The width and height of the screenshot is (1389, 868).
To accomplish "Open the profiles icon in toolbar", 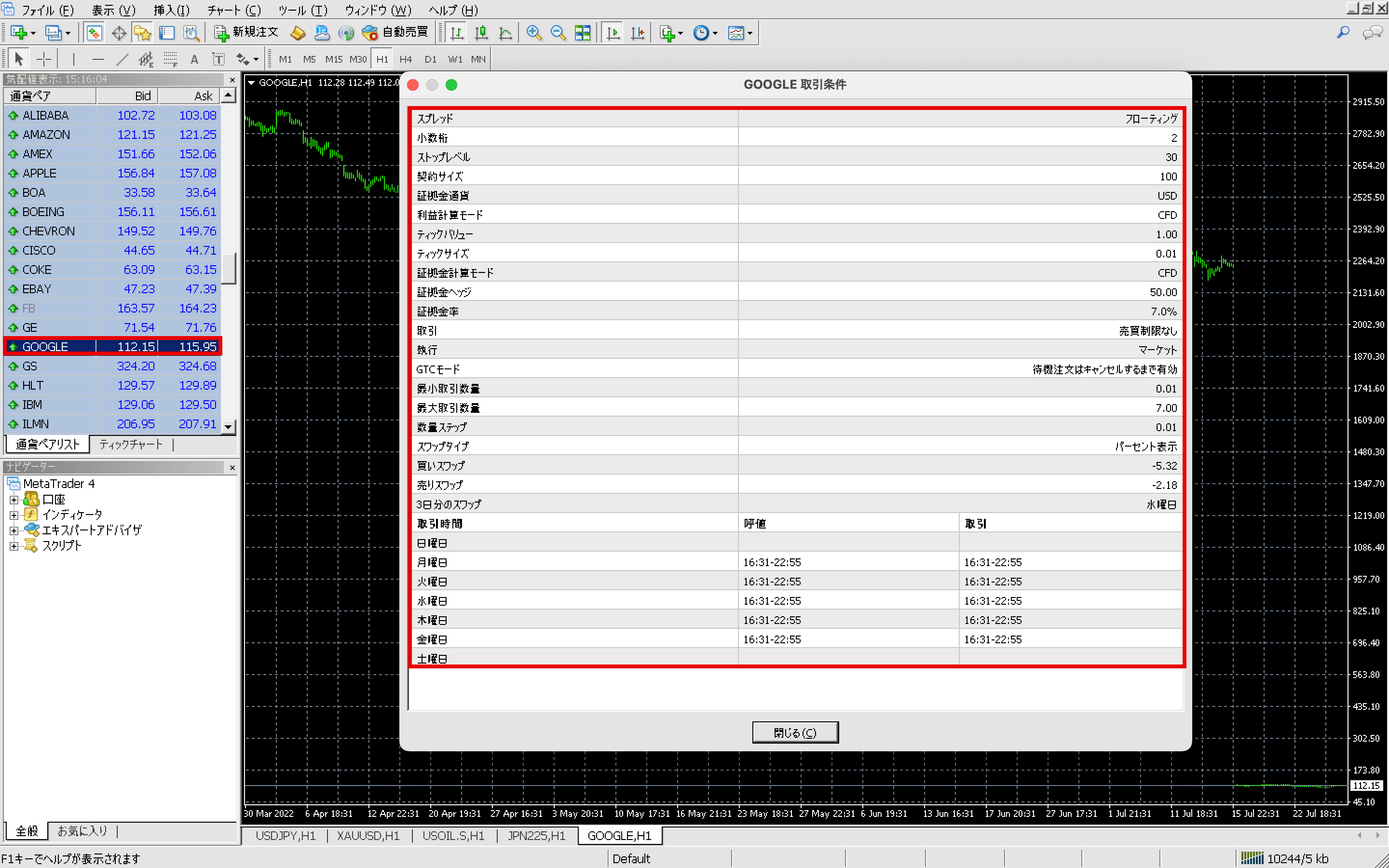I will [x=53, y=33].
